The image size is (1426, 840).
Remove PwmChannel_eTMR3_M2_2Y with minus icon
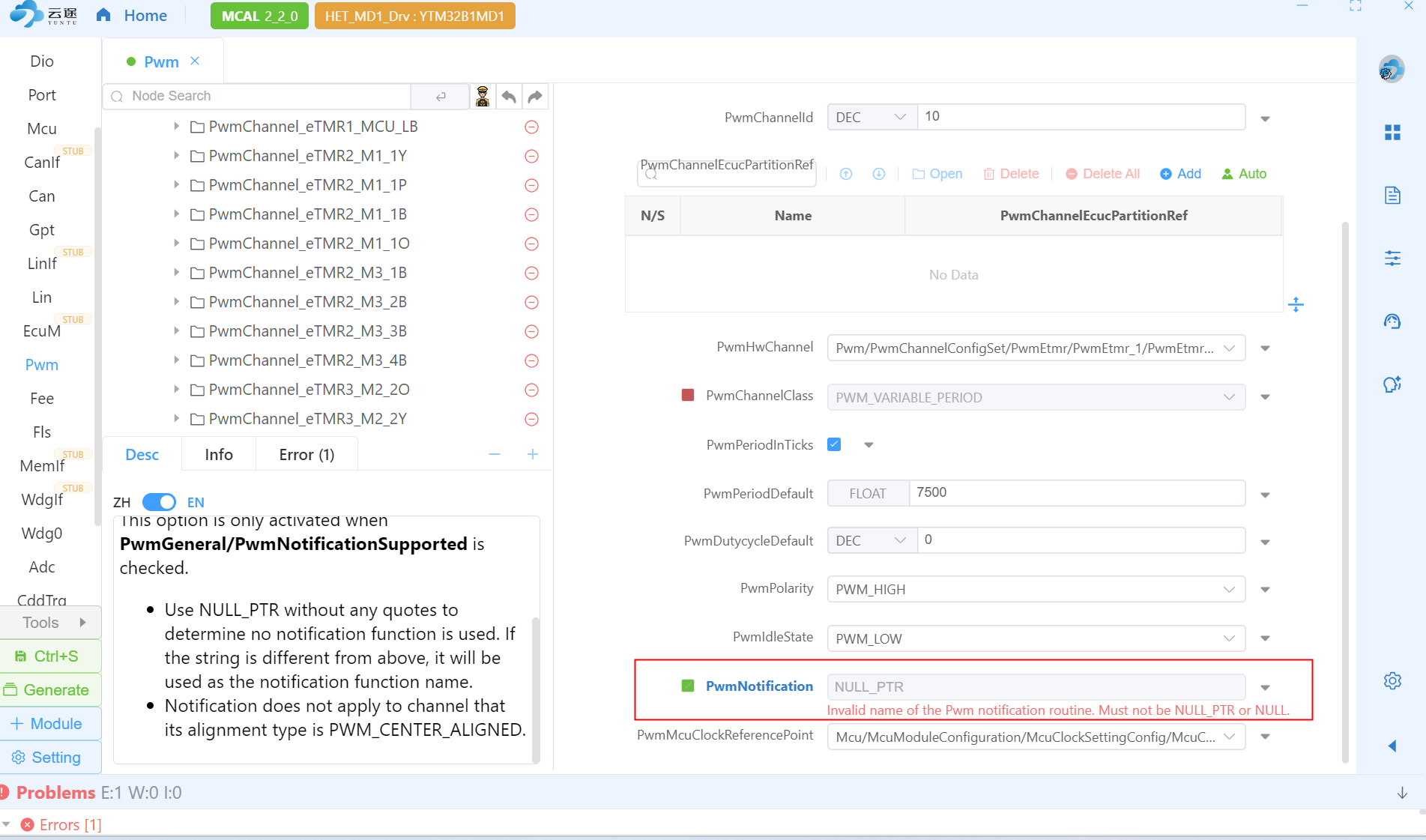pos(531,420)
